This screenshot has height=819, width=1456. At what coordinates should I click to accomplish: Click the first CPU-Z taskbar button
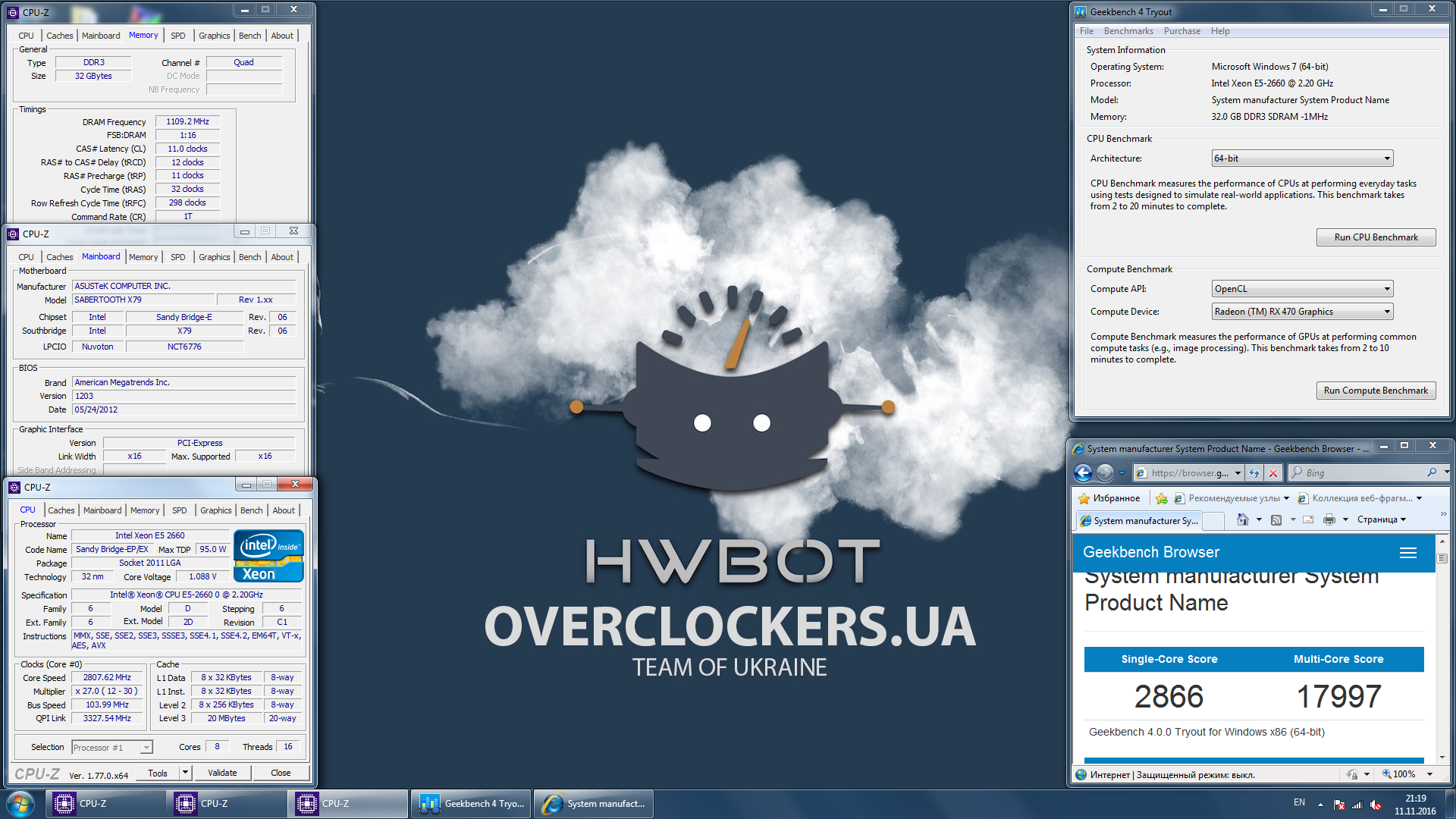pyautogui.click(x=105, y=804)
